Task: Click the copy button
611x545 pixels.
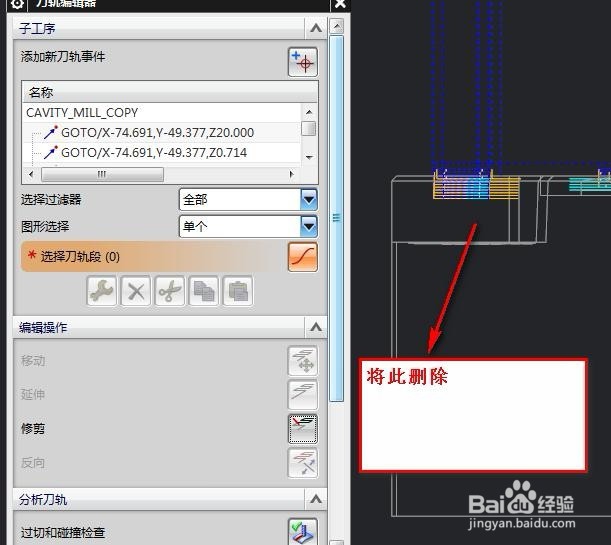Action: [203, 291]
